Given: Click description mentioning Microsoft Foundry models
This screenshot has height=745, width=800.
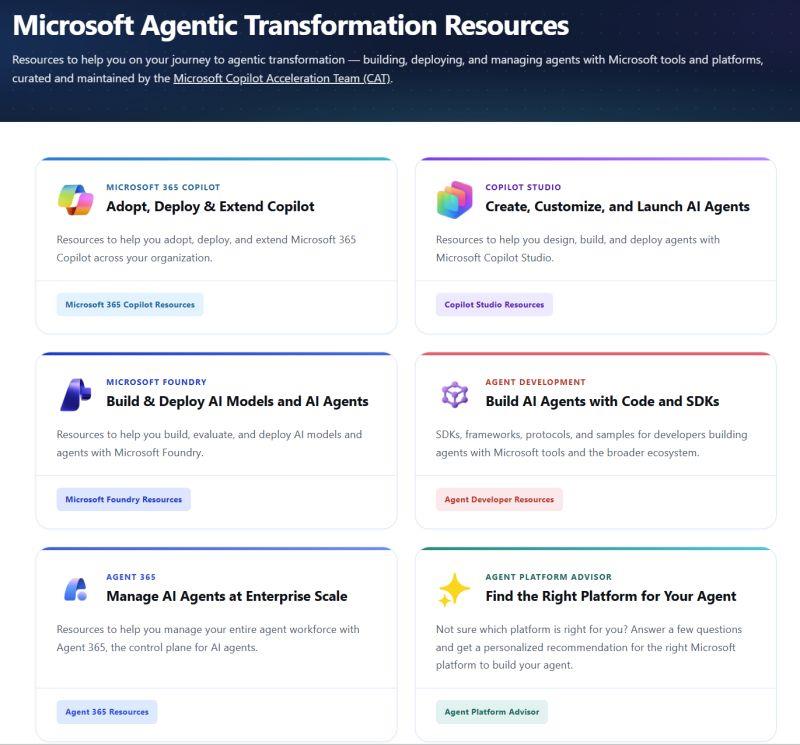Looking at the screenshot, I should pyautogui.click(x=209, y=443).
